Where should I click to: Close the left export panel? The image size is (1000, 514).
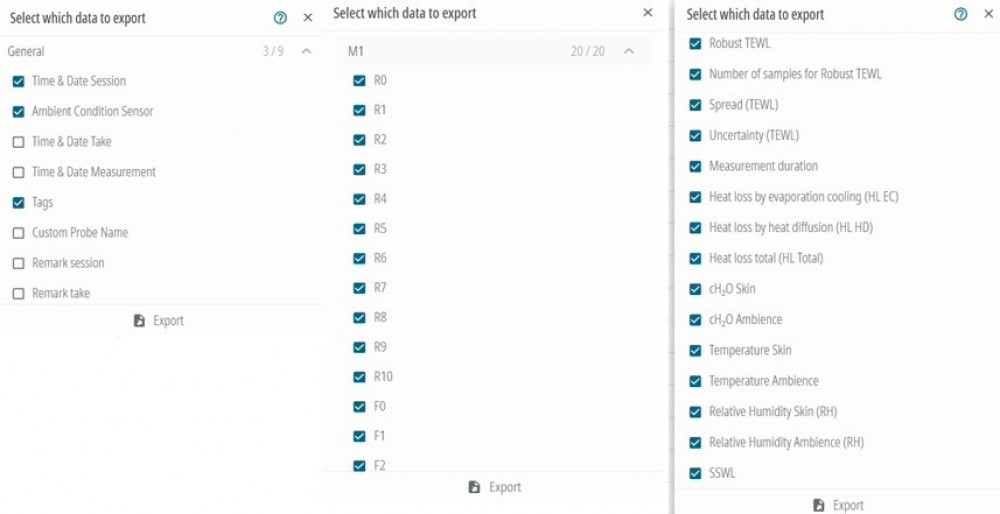click(x=308, y=18)
